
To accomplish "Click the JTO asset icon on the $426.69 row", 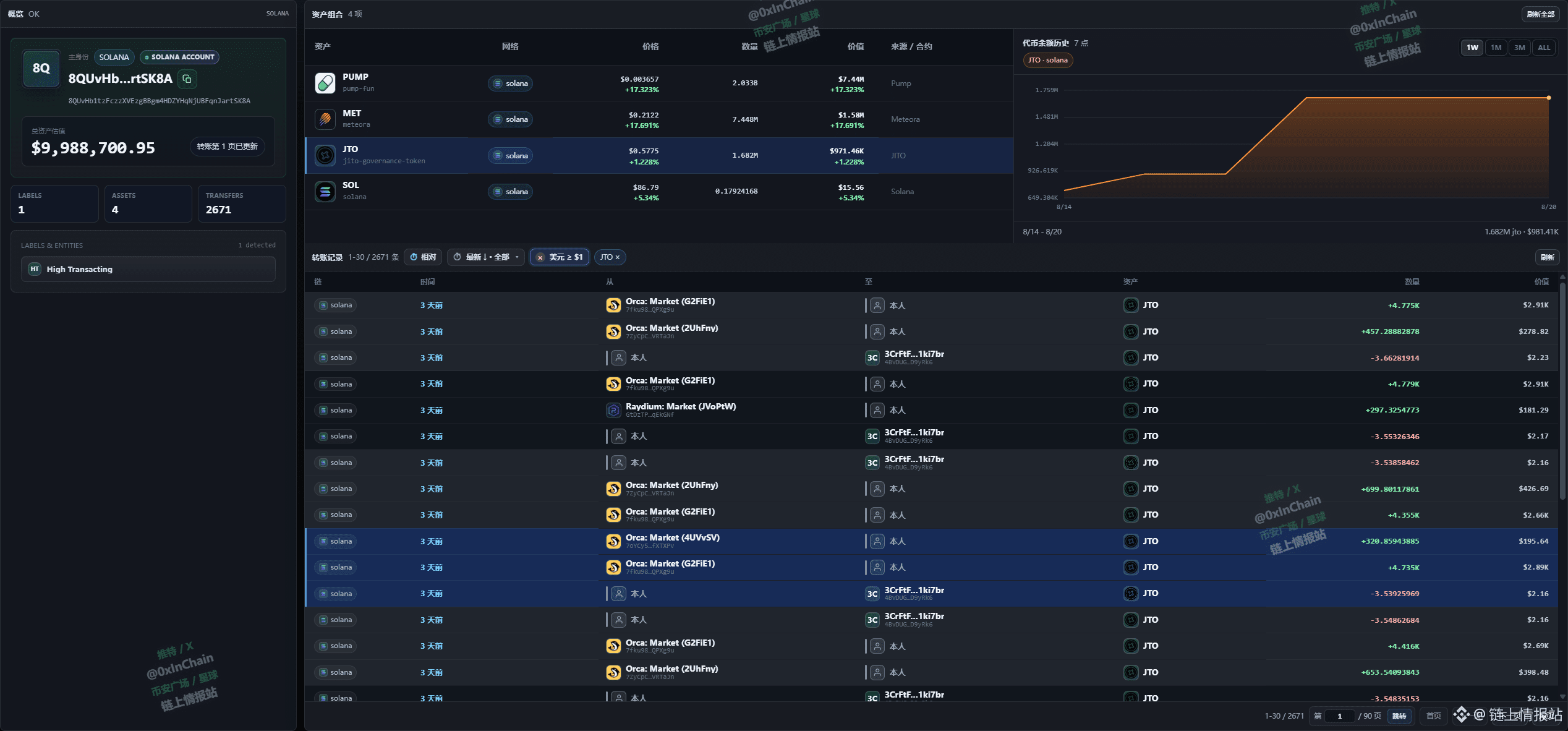I will (1131, 489).
